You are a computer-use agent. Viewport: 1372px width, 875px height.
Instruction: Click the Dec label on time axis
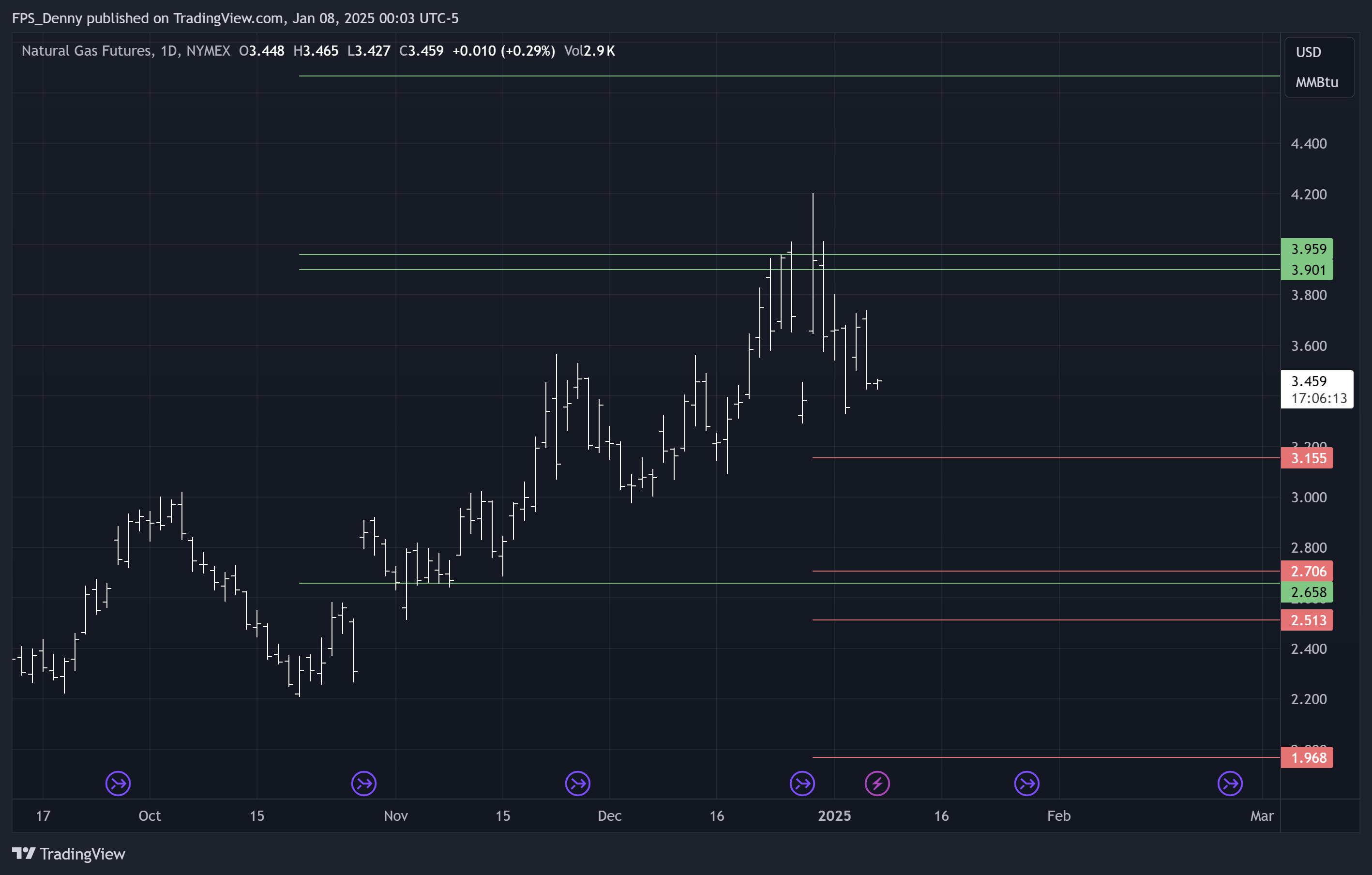[x=610, y=816]
